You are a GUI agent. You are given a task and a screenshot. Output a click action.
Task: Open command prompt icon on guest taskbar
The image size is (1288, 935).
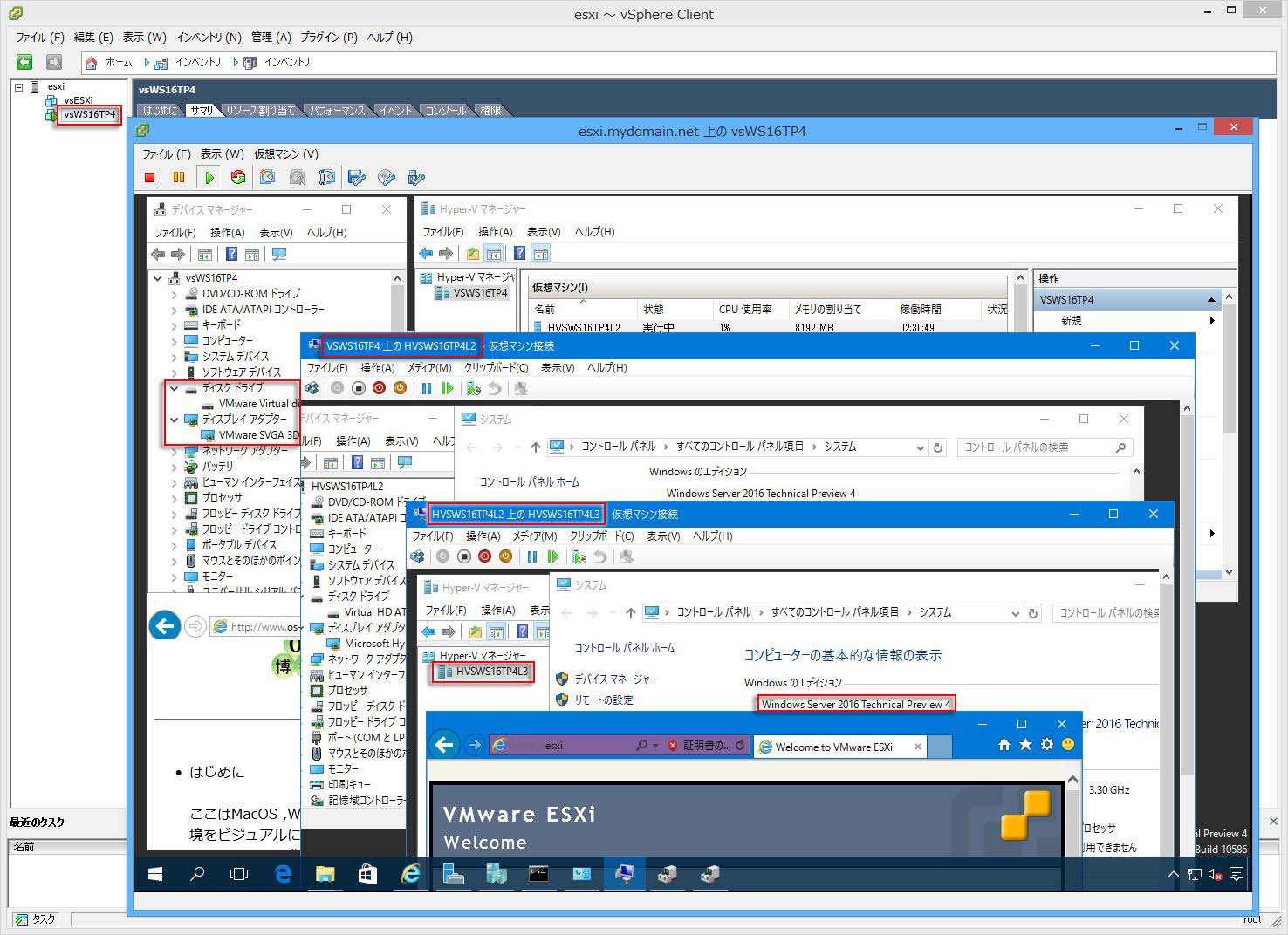tap(538, 873)
